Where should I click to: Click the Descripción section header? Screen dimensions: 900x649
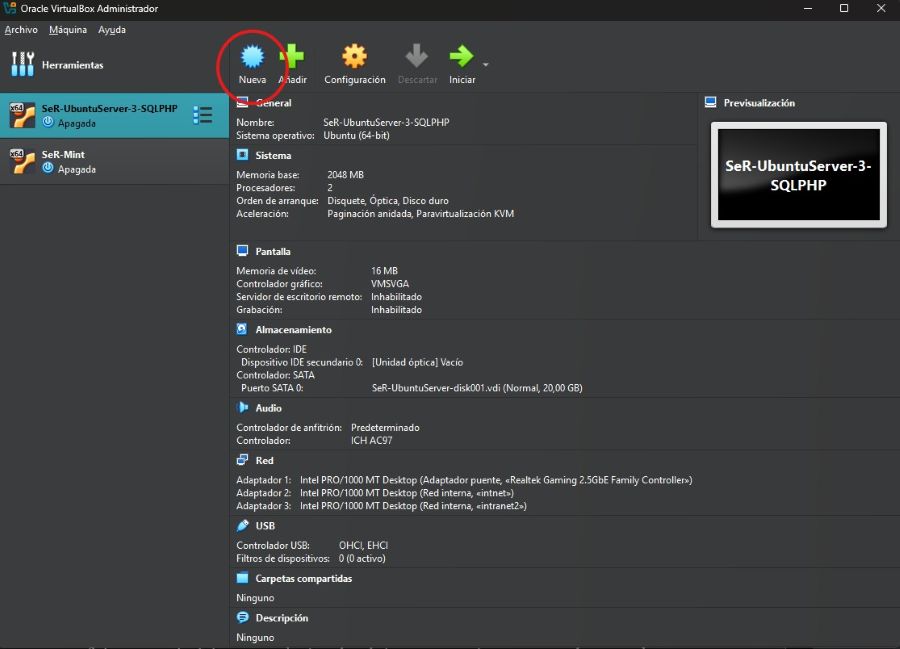pyautogui.click(x=282, y=618)
